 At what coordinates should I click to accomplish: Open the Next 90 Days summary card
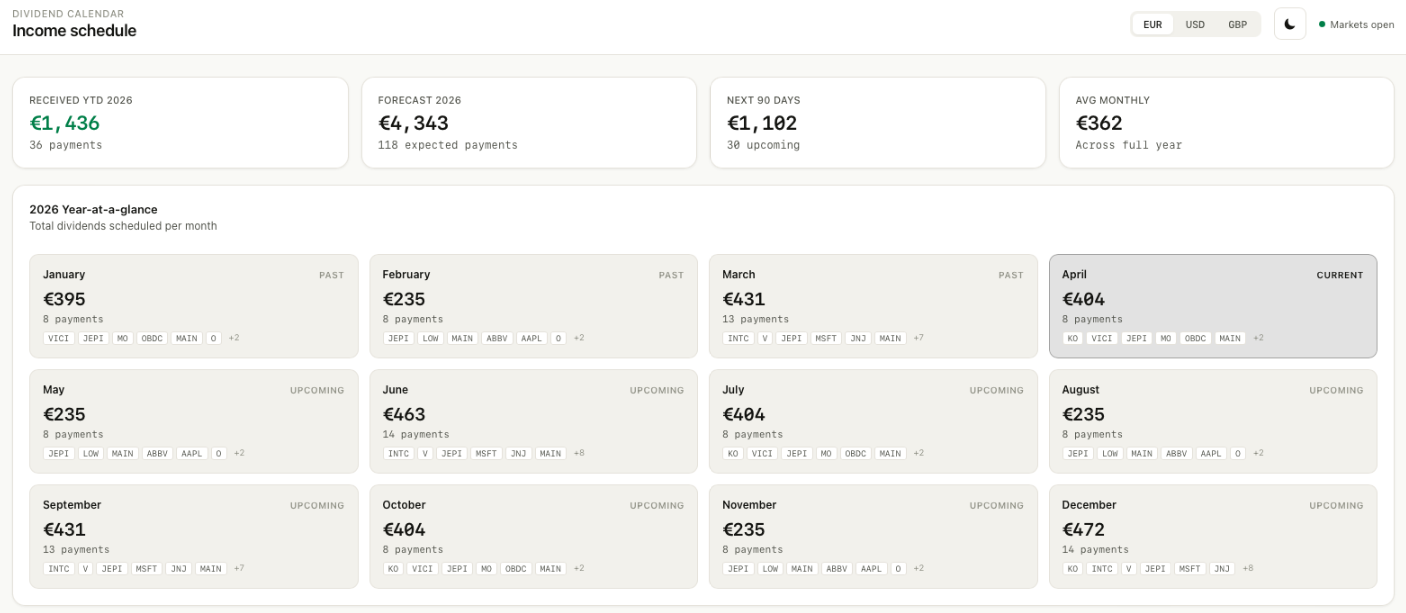(877, 122)
